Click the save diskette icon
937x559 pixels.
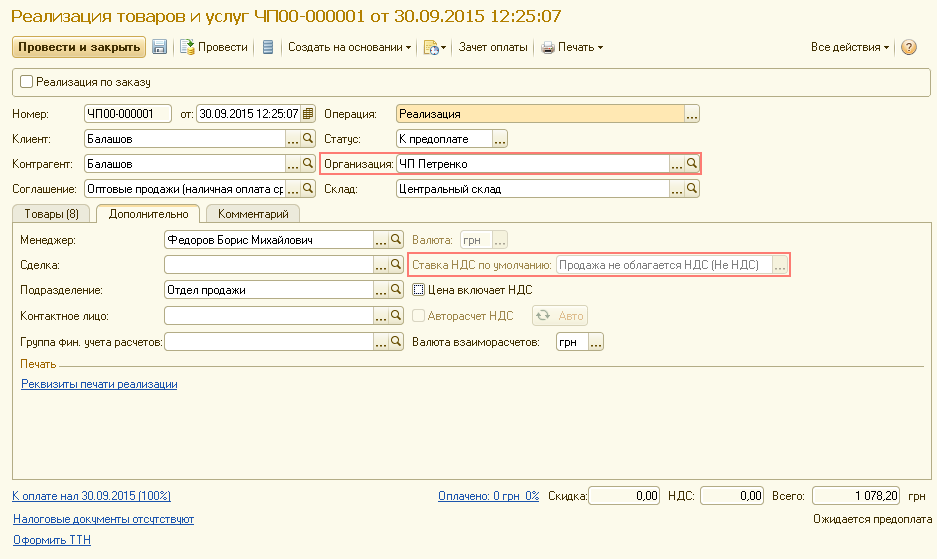pos(159,47)
